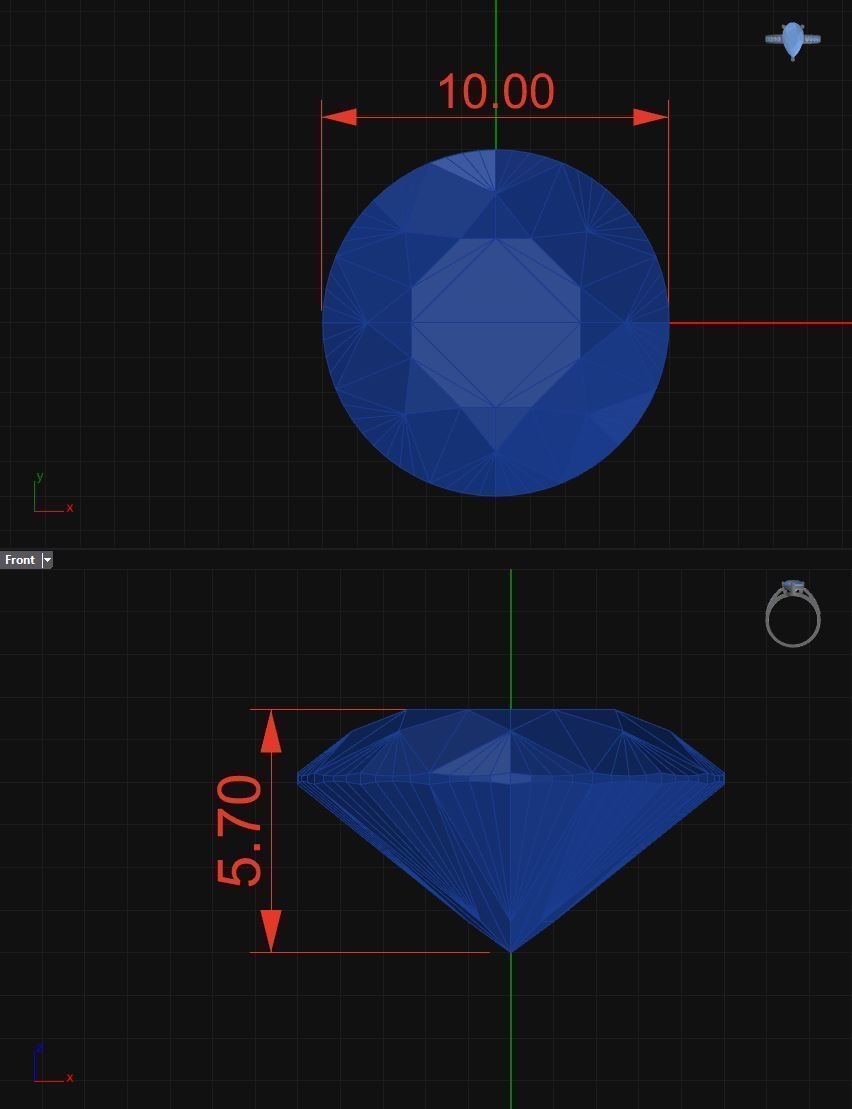The image size is (852, 1109).
Task: Select the 10.00 width dimension text
Action: [496, 91]
